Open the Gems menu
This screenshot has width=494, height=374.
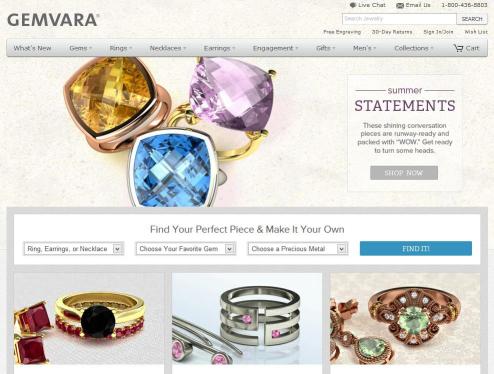click(80, 48)
